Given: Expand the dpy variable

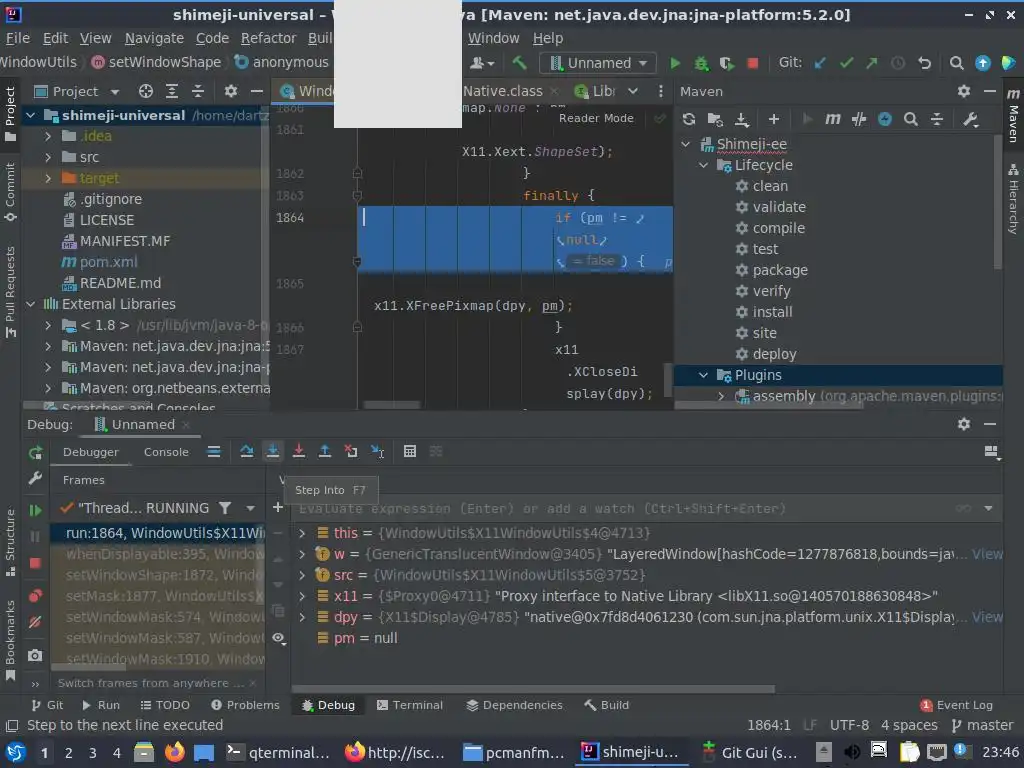Looking at the screenshot, I should pyautogui.click(x=302, y=616).
